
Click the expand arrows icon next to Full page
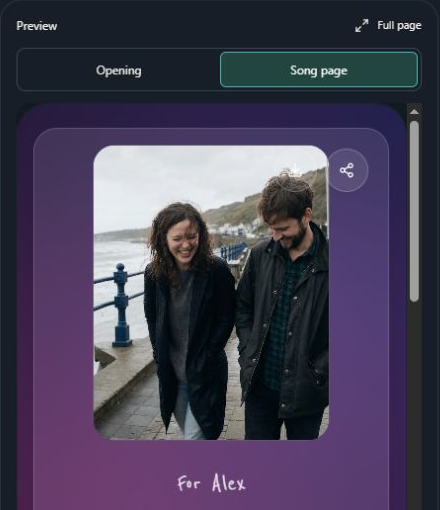click(362, 25)
